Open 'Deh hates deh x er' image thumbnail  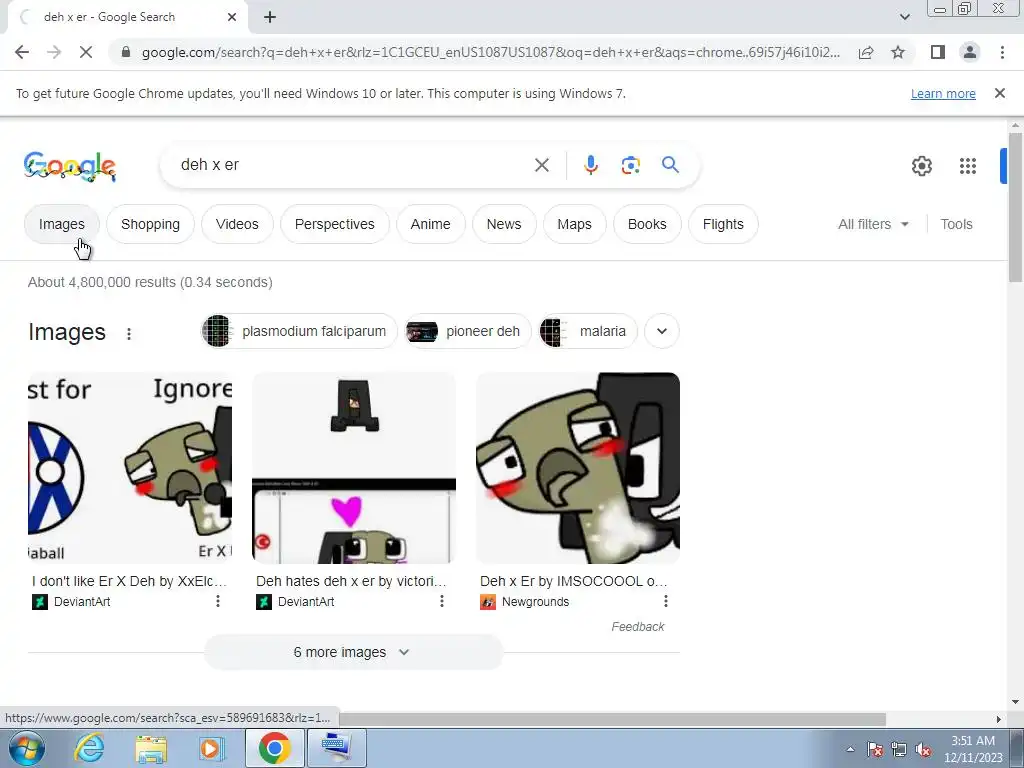pos(354,468)
